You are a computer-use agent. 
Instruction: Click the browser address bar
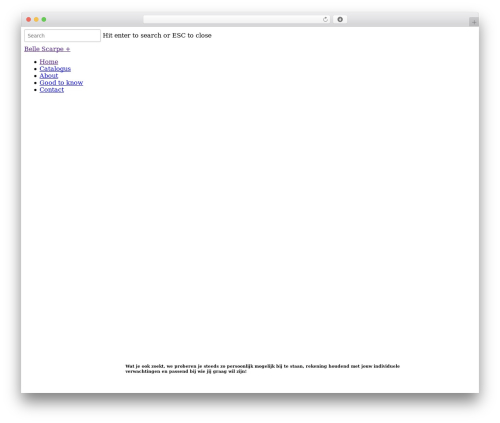[237, 19]
